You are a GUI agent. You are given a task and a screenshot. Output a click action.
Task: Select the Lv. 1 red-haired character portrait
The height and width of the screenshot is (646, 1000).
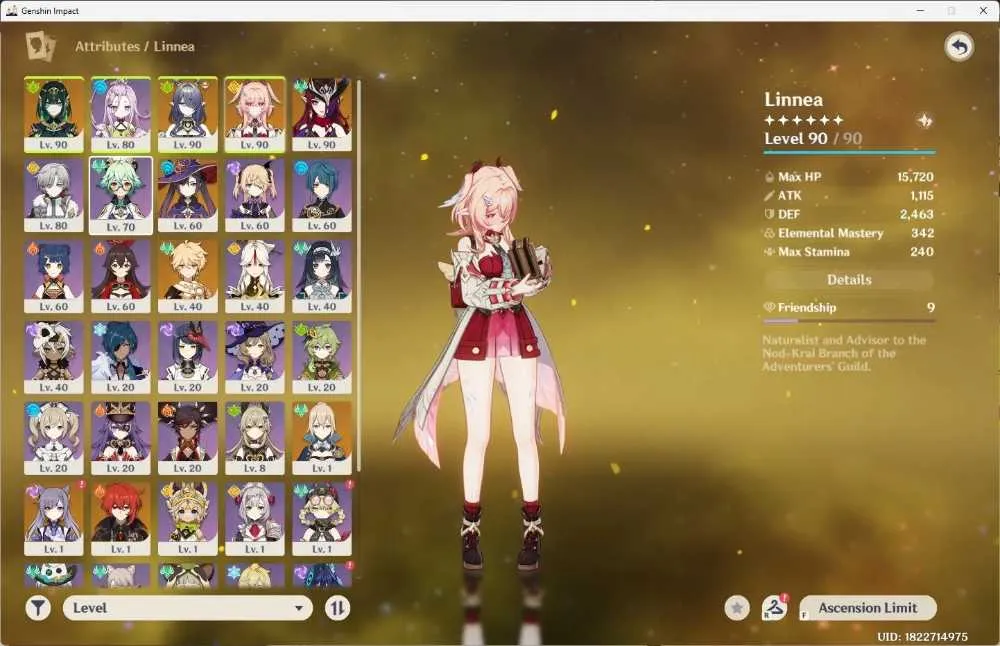(x=121, y=519)
